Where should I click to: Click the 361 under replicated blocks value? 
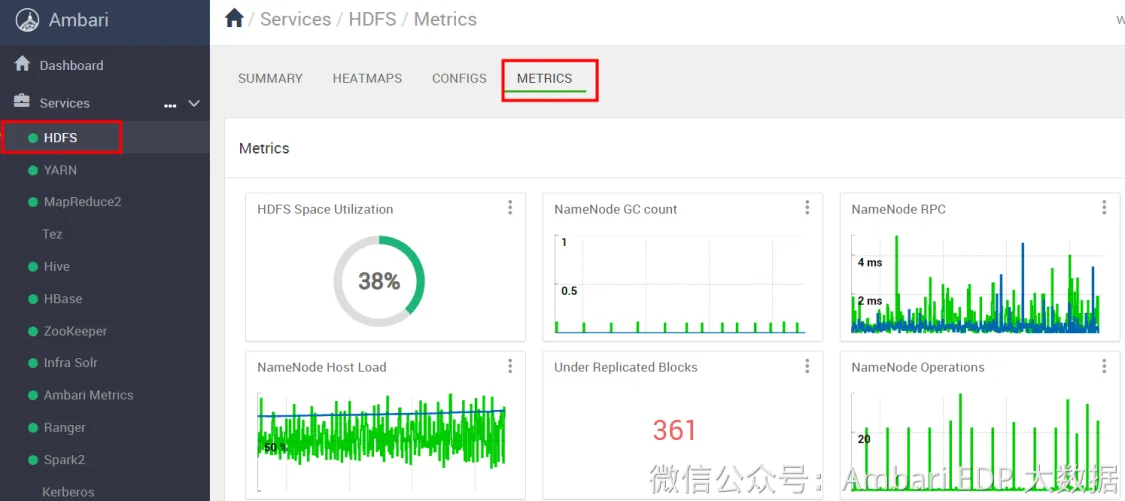click(674, 430)
